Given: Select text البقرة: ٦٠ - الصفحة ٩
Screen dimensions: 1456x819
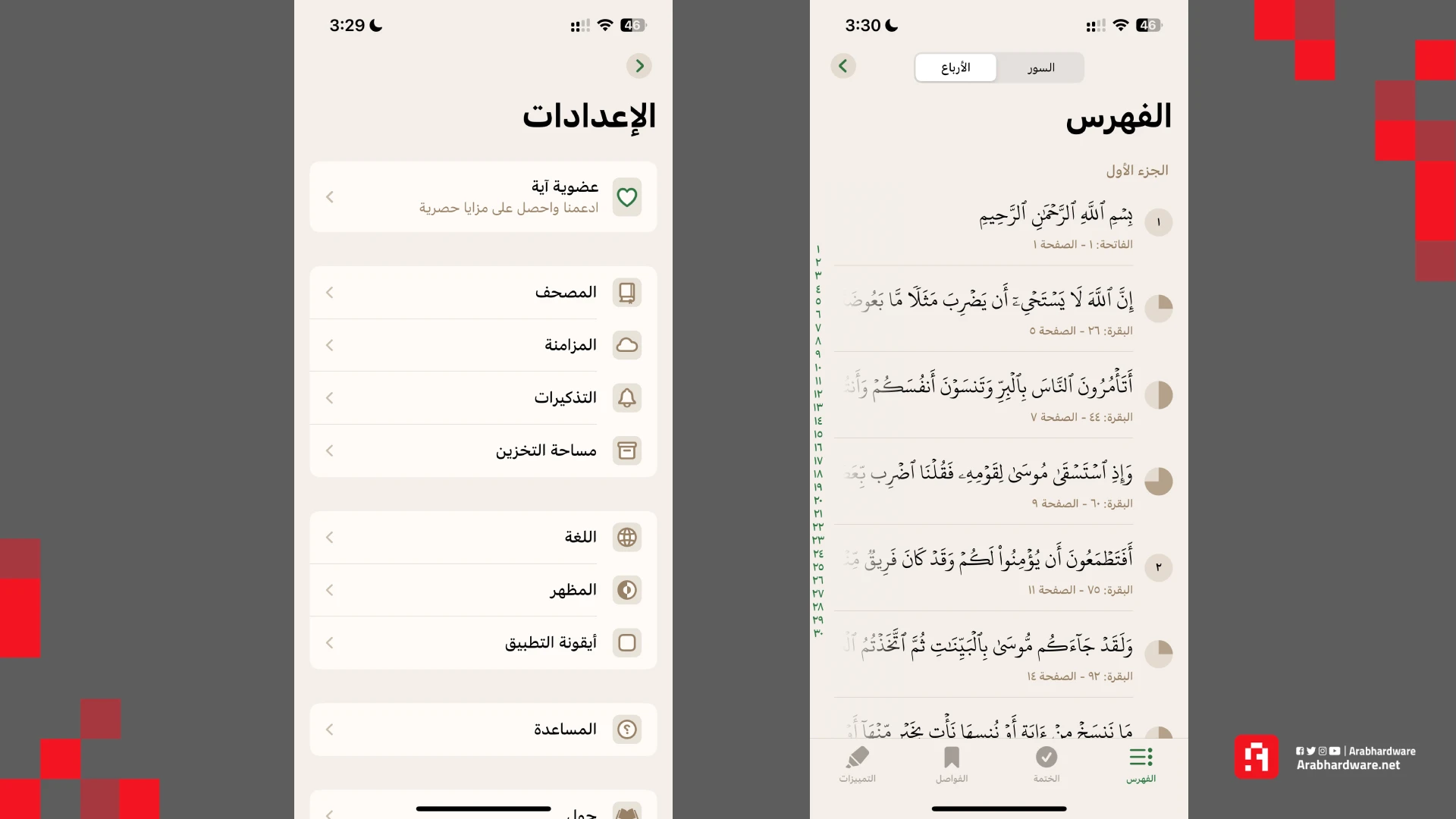Looking at the screenshot, I should point(1081,504).
